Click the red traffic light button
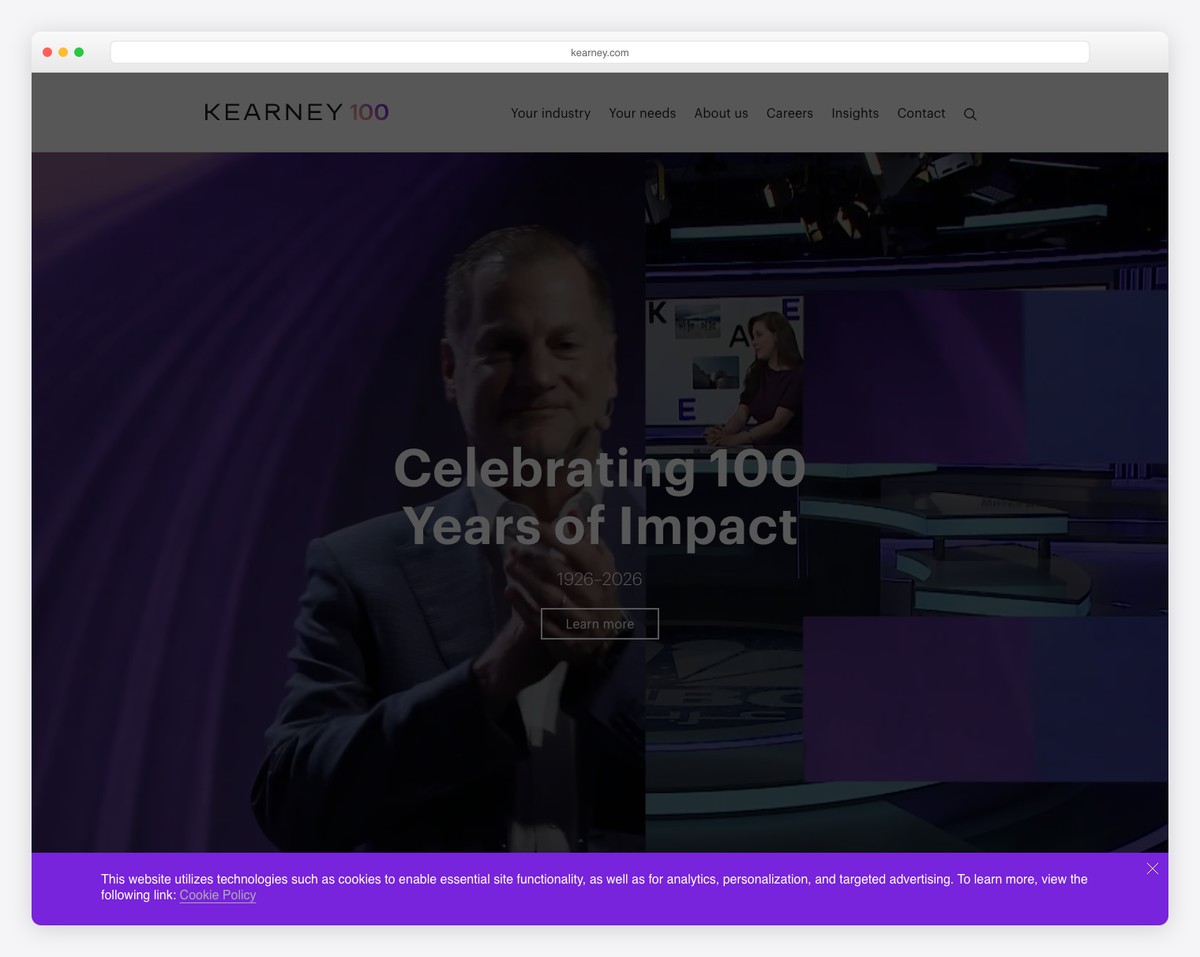1200x957 pixels. (47, 51)
